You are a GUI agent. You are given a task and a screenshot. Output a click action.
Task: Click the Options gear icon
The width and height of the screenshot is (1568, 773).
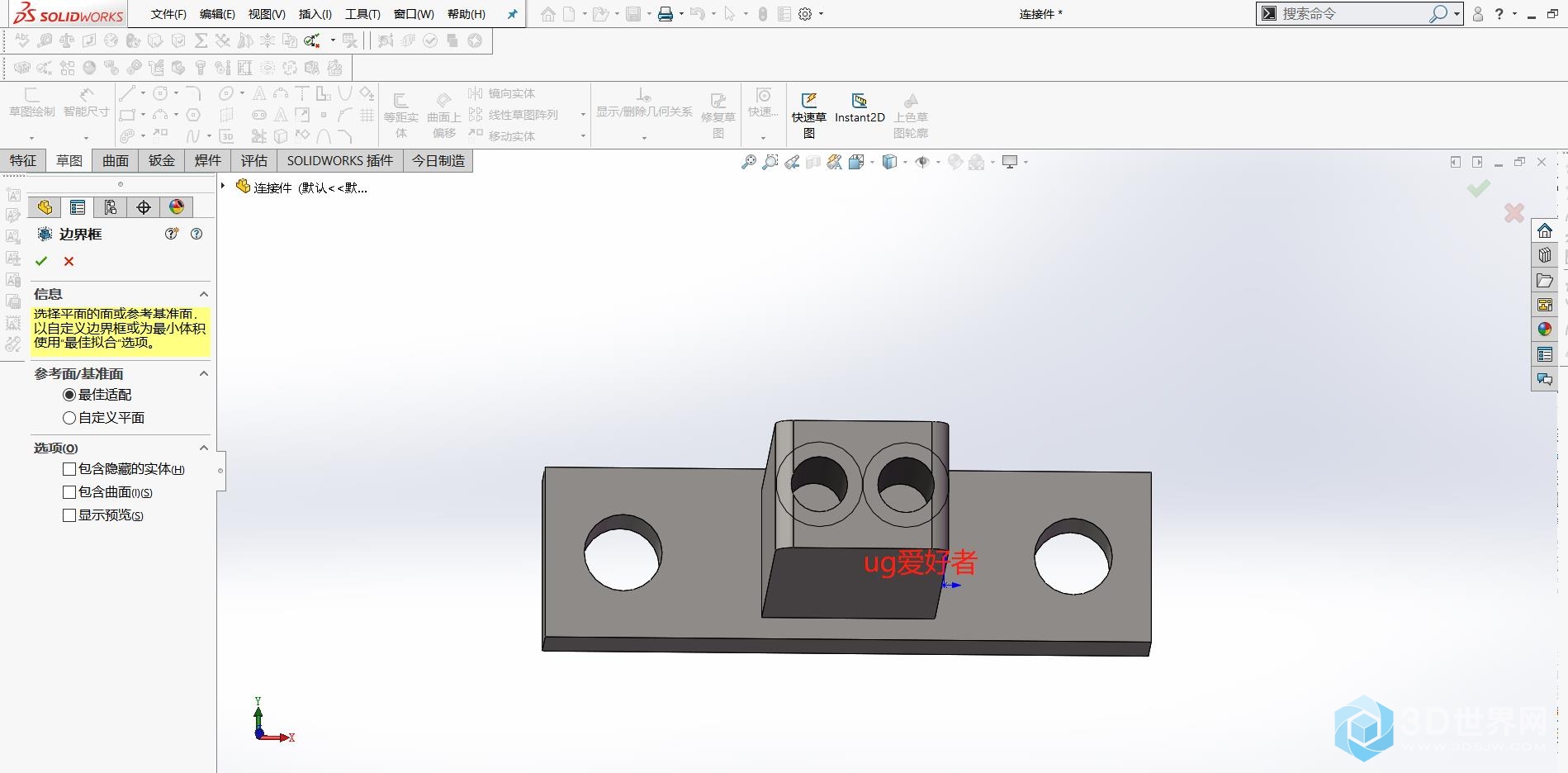click(806, 14)
